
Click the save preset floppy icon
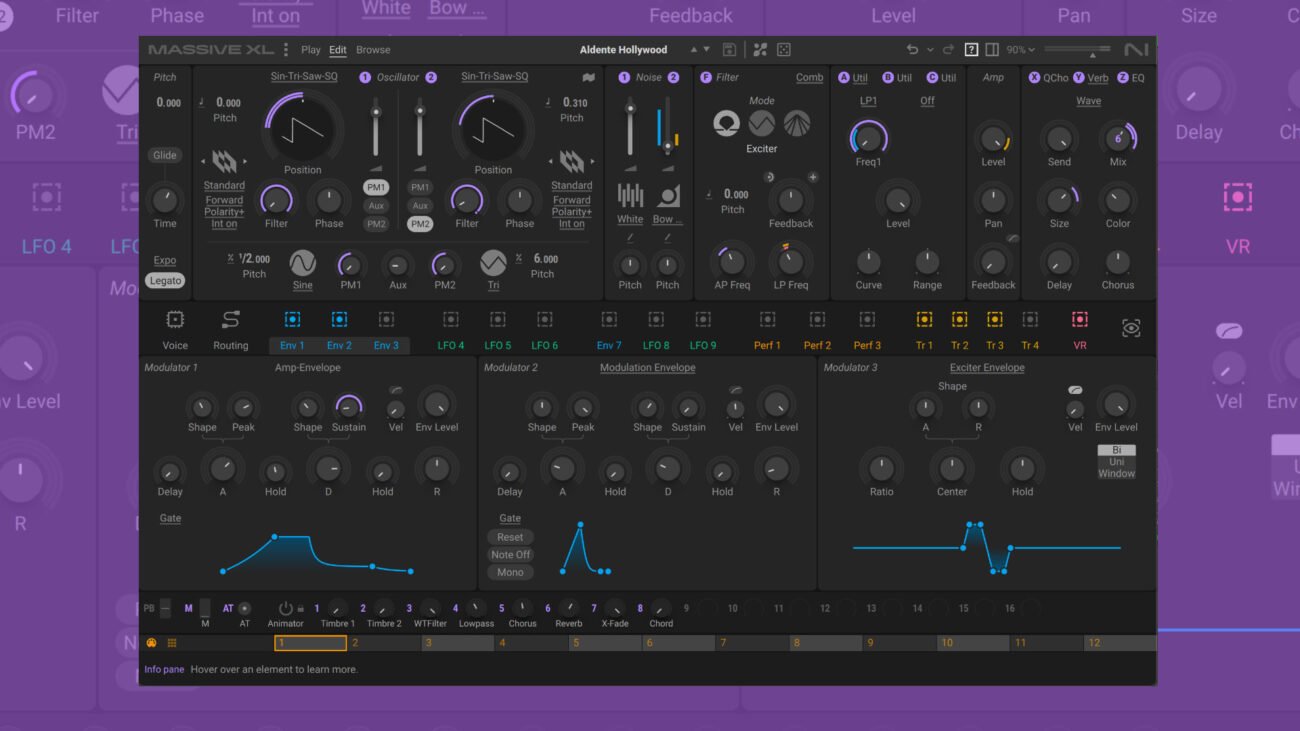pos(730,49)
